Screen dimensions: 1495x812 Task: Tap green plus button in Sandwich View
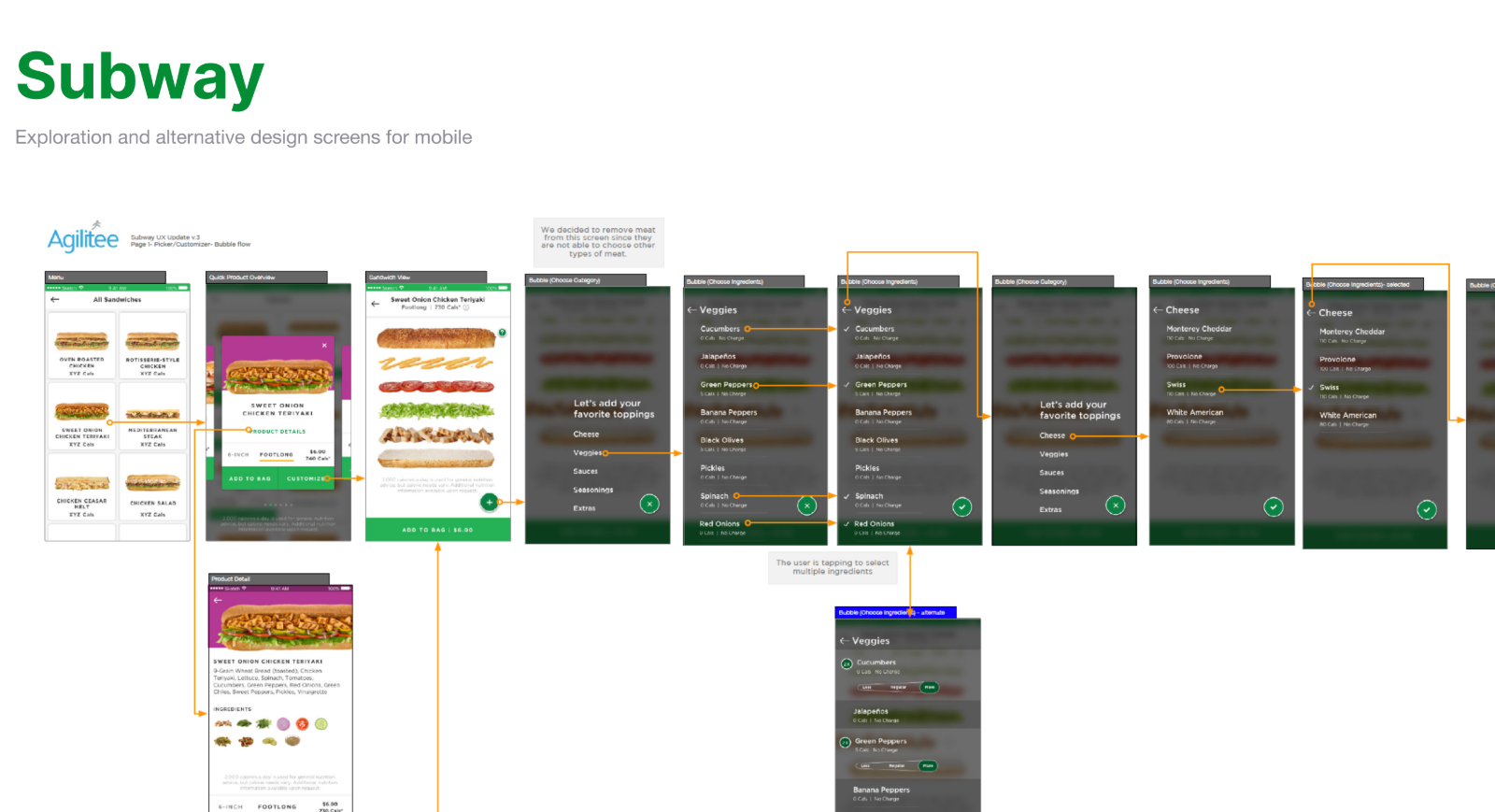coord(489,502)
